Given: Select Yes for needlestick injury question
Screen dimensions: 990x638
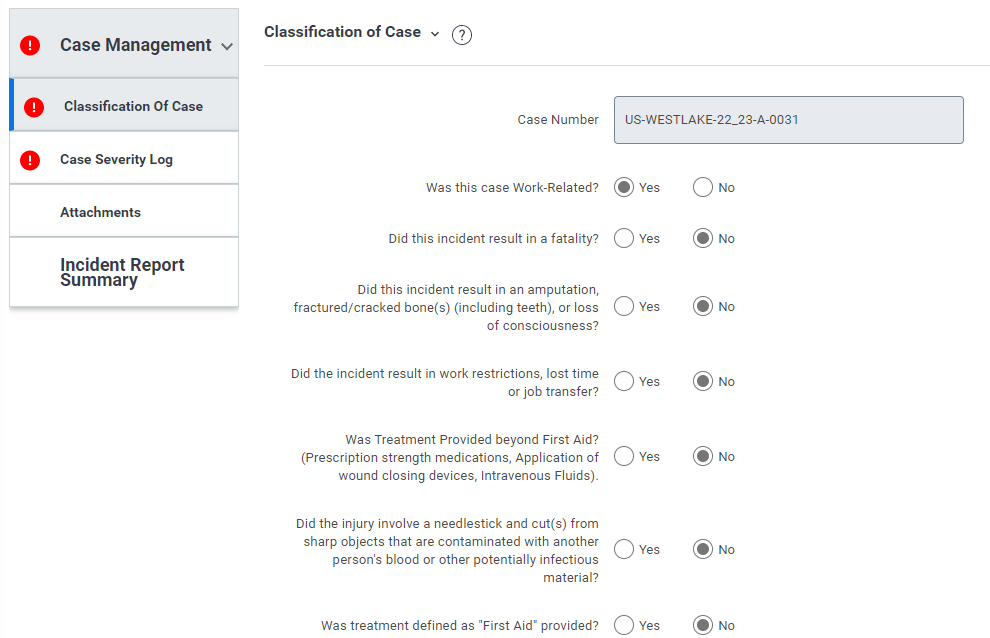Looking at the screenshot, I should [x=624, y=550].
